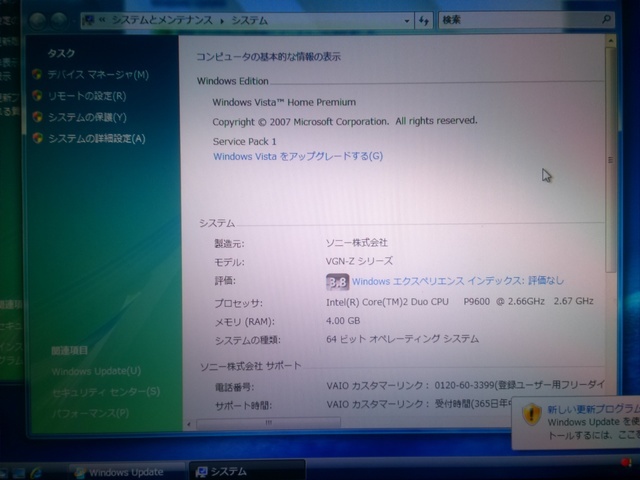This screenshot has height=480, width=640.
Task: Launch Internet Explorer from quick launch
Action: pyautogui.click(x=36, y=473)
